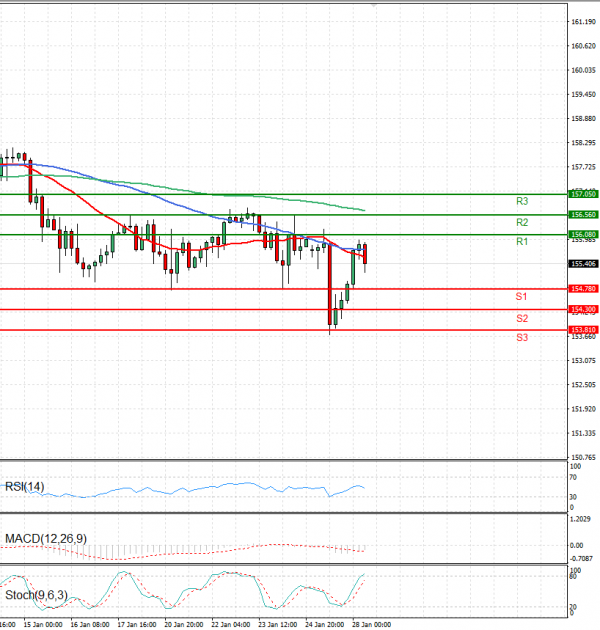The height and width of the screenshot is (630, 600).
Task: Click the S2 support label
Action: pos(522,319)
